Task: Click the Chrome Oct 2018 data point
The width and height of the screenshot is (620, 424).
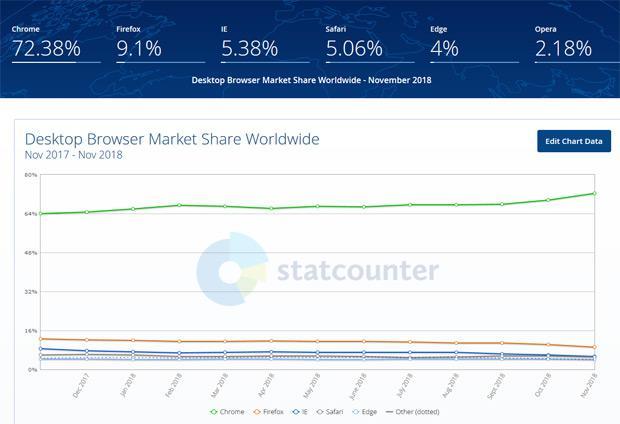Action: (548, 200)
